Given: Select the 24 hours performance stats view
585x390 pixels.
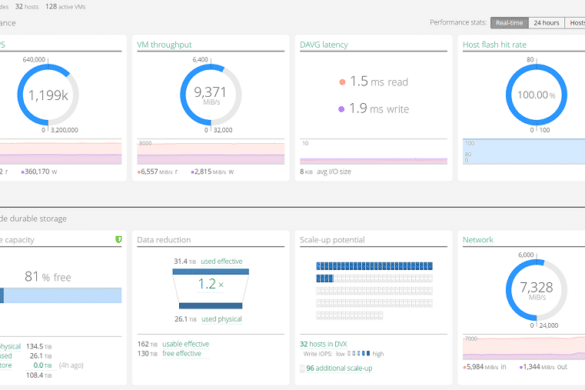Looking at the screenshot, I should [546, 23].
